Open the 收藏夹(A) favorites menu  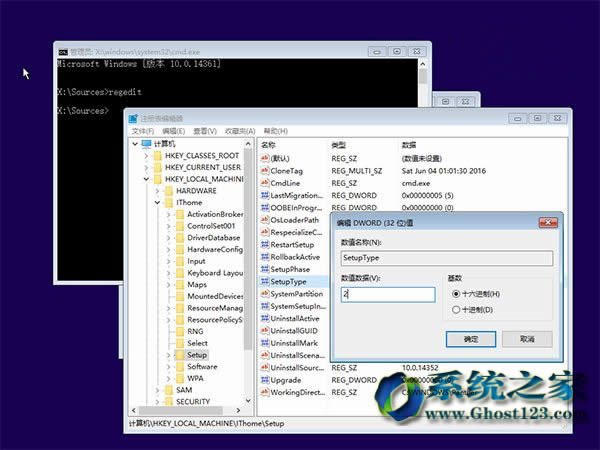click(x=239, y=130)
